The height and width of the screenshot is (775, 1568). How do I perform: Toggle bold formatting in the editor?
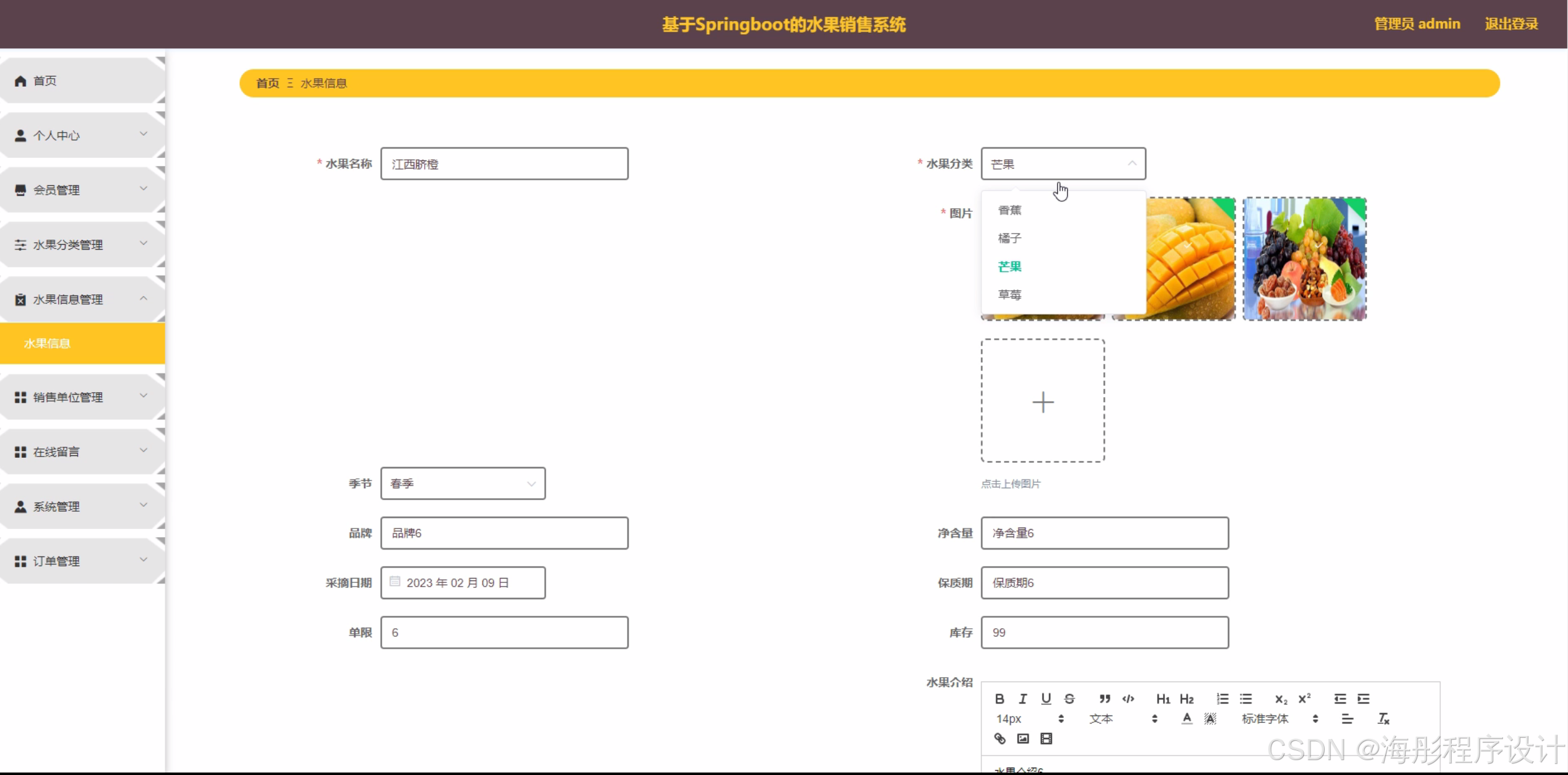pos(1000,699)
